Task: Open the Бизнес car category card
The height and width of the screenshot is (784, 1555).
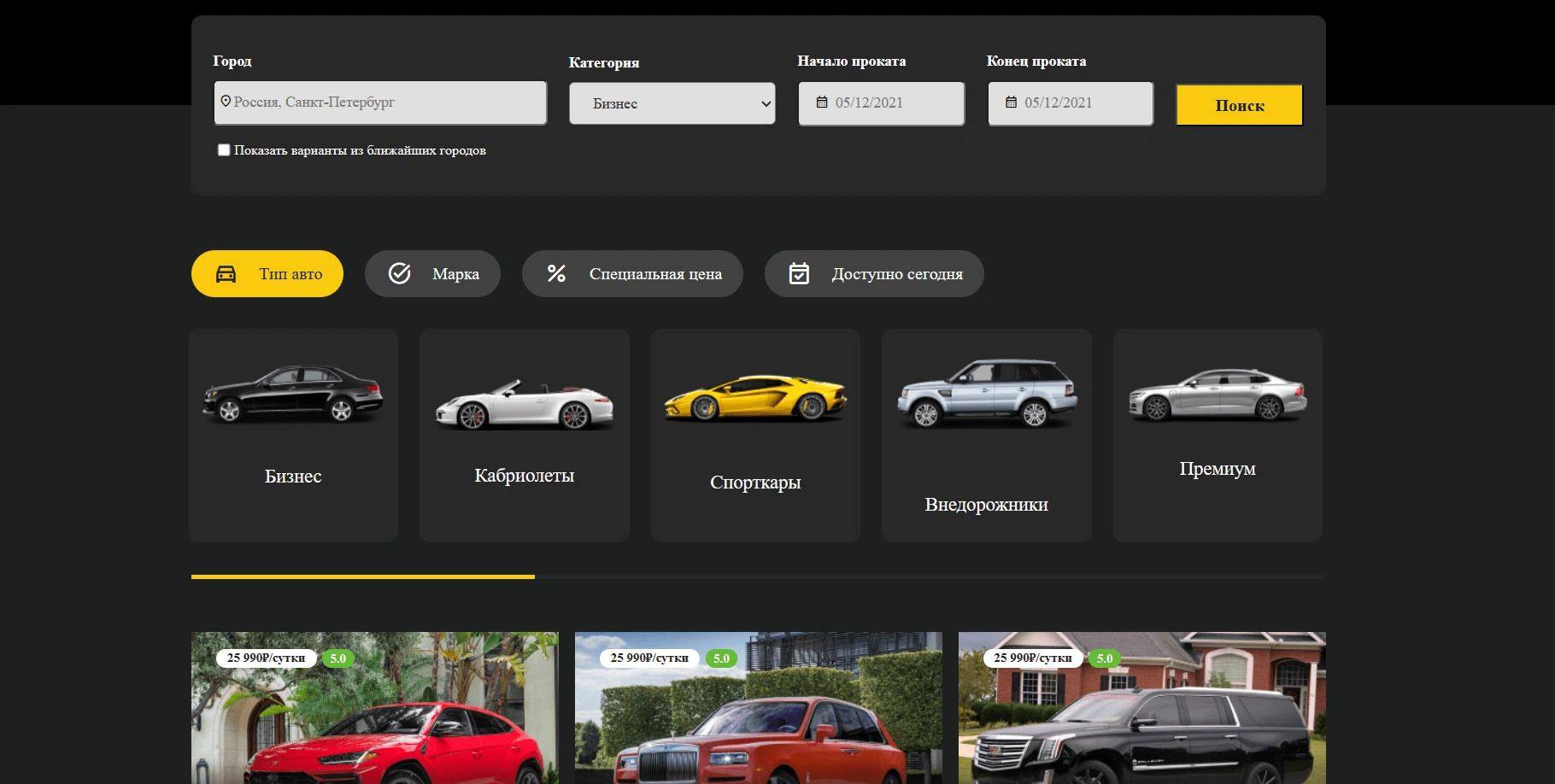Action: tap(293, 436)
